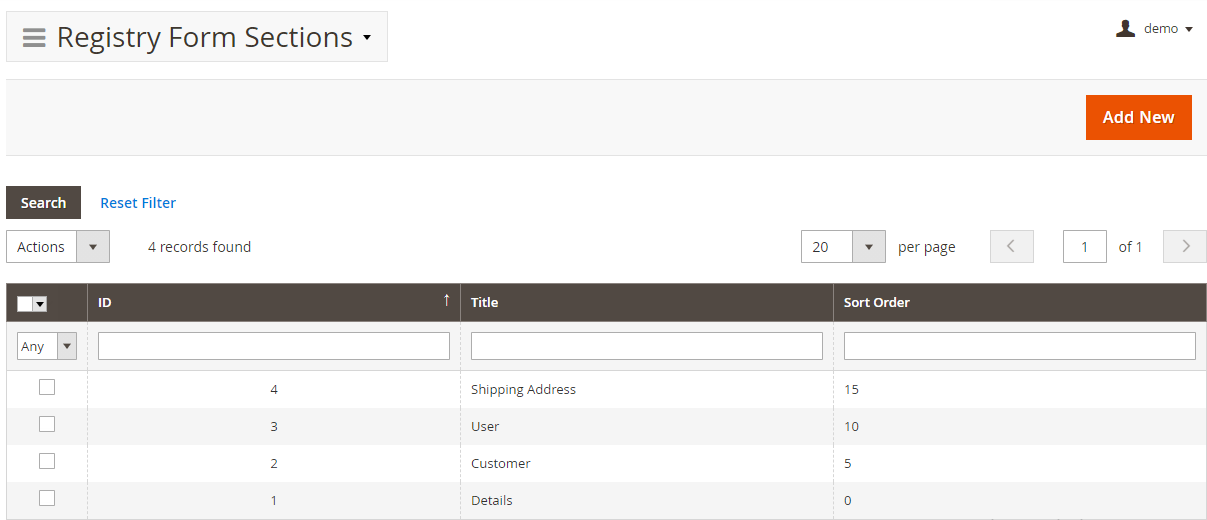The height and width of the screenshot is (520, 1207).
Task: Open the hamburger menu beside Registry Form Sections
Action: pyautogui.click(x=34, y=38)
